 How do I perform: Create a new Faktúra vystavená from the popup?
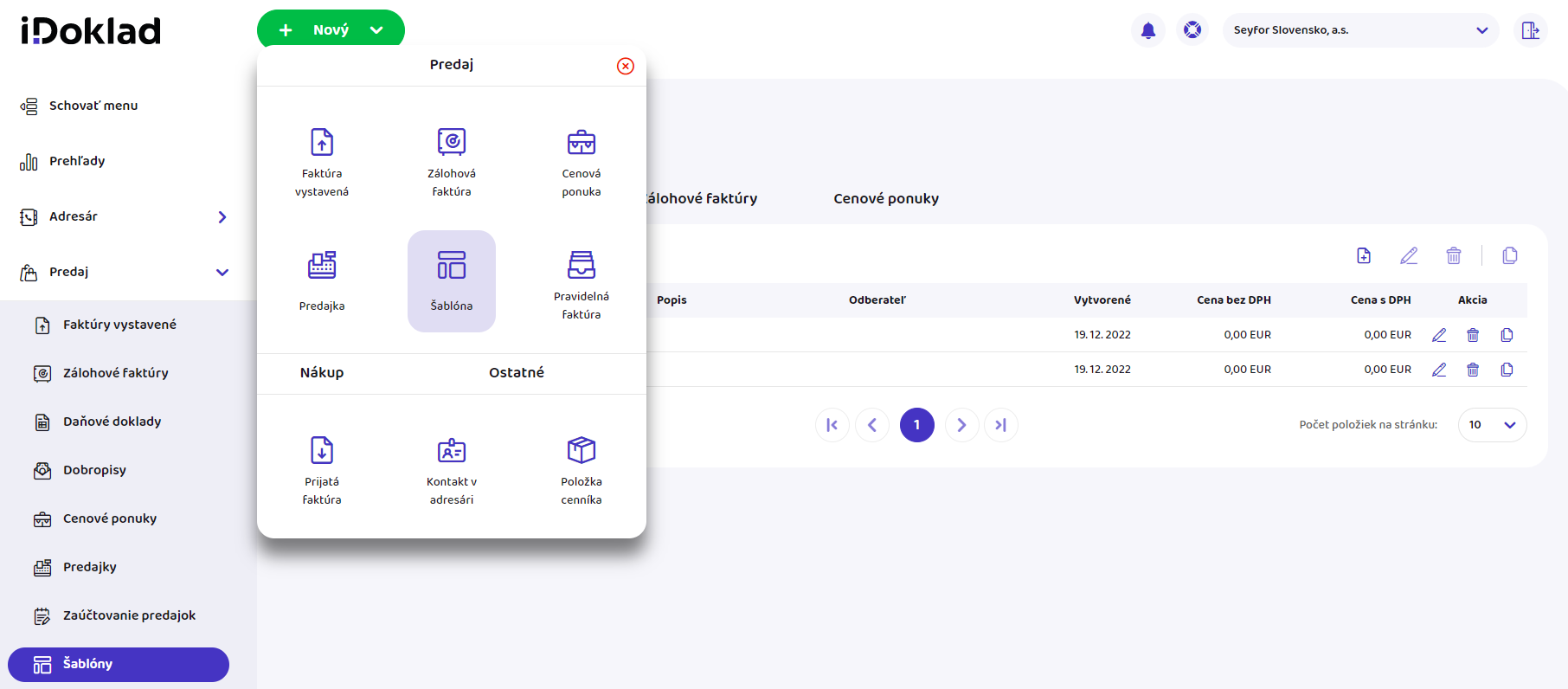click(322, 162)
